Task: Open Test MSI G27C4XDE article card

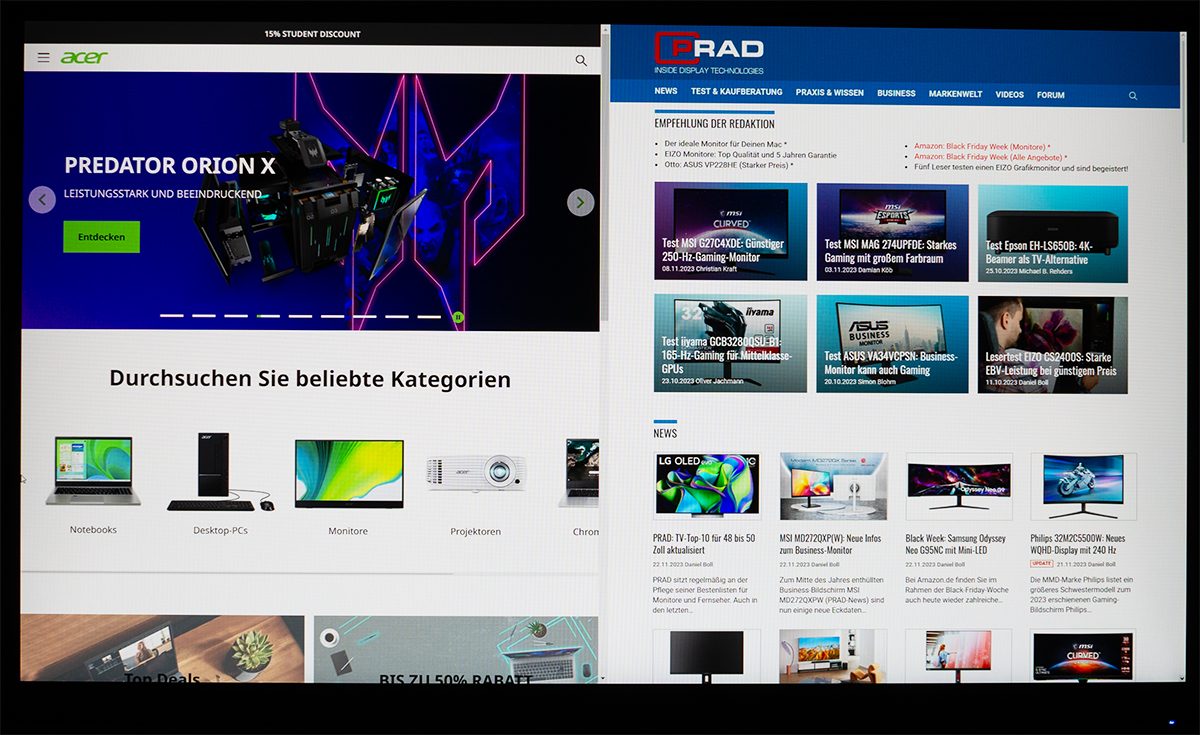Action: (x=730, y=231)
